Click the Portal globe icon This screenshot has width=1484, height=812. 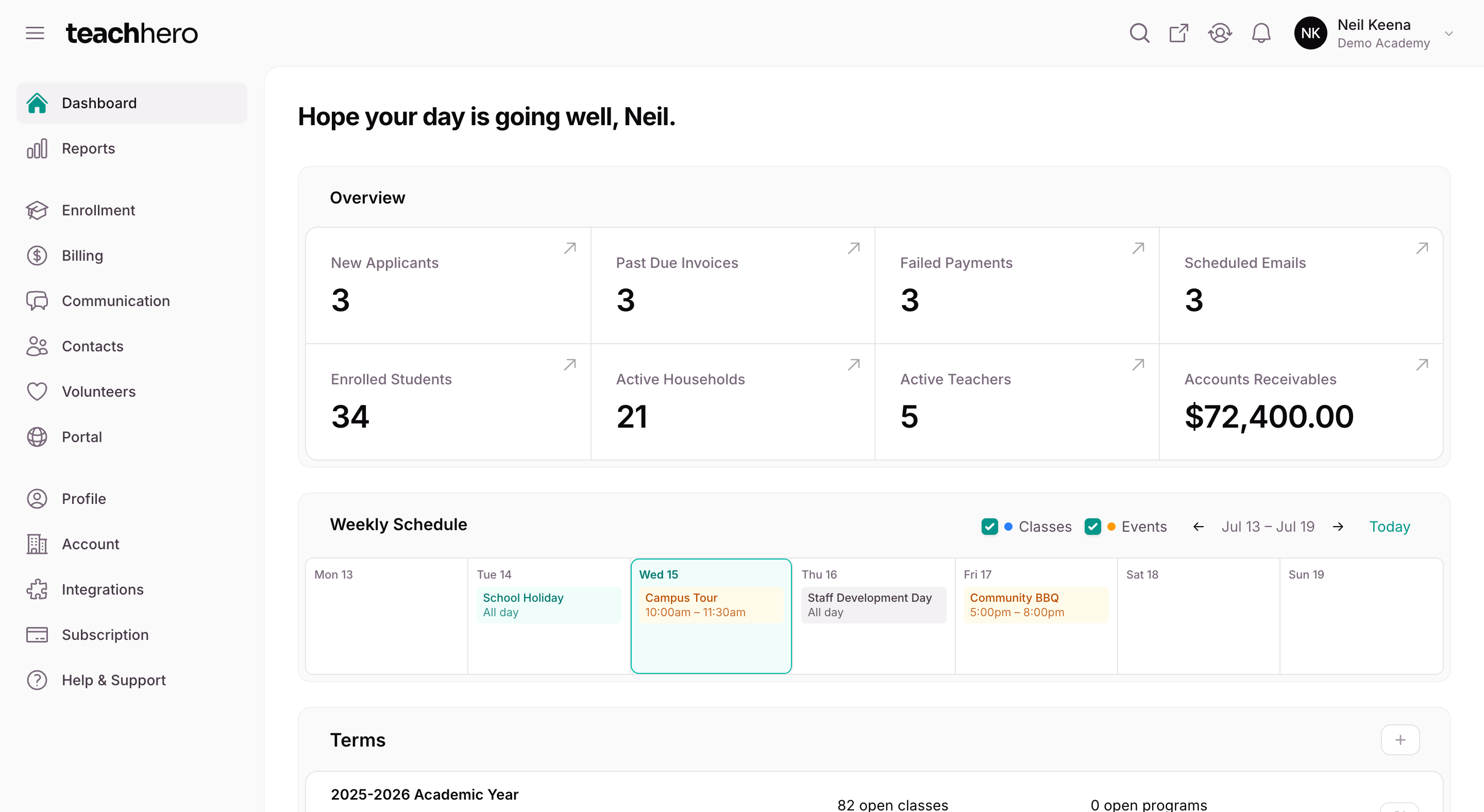pos(37,436)
